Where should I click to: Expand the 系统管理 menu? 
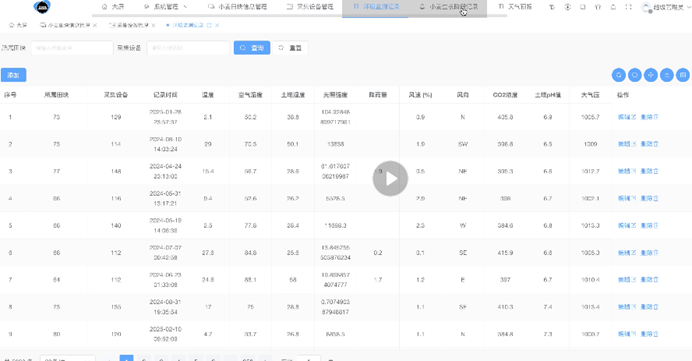tap(165, 7)
